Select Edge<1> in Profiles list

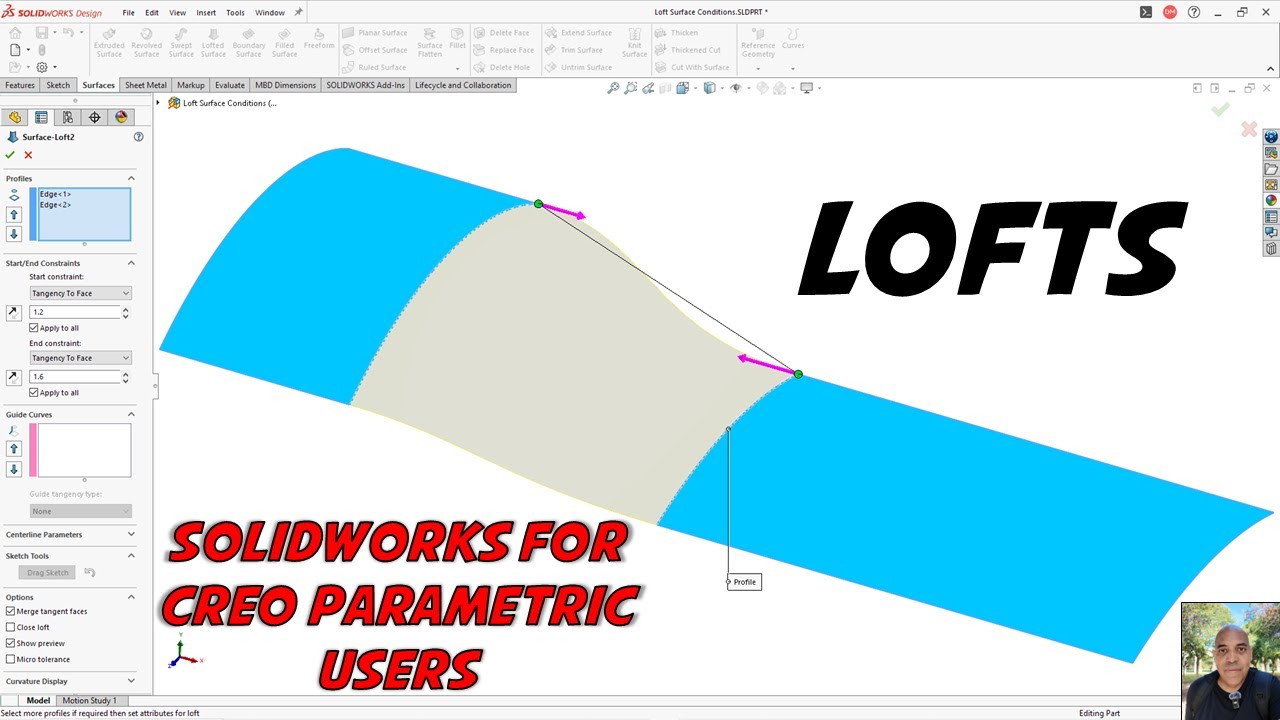click(x=55, y=194)
